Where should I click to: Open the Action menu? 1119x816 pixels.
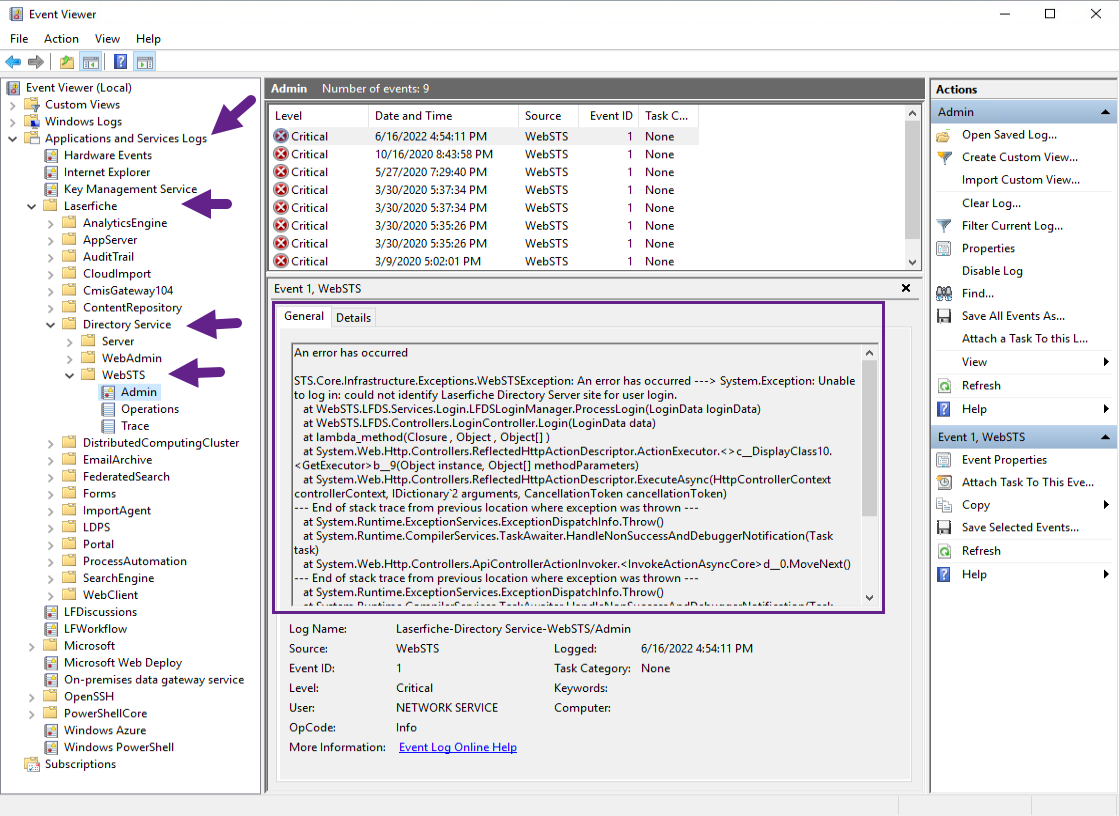[x=61, y=39]
